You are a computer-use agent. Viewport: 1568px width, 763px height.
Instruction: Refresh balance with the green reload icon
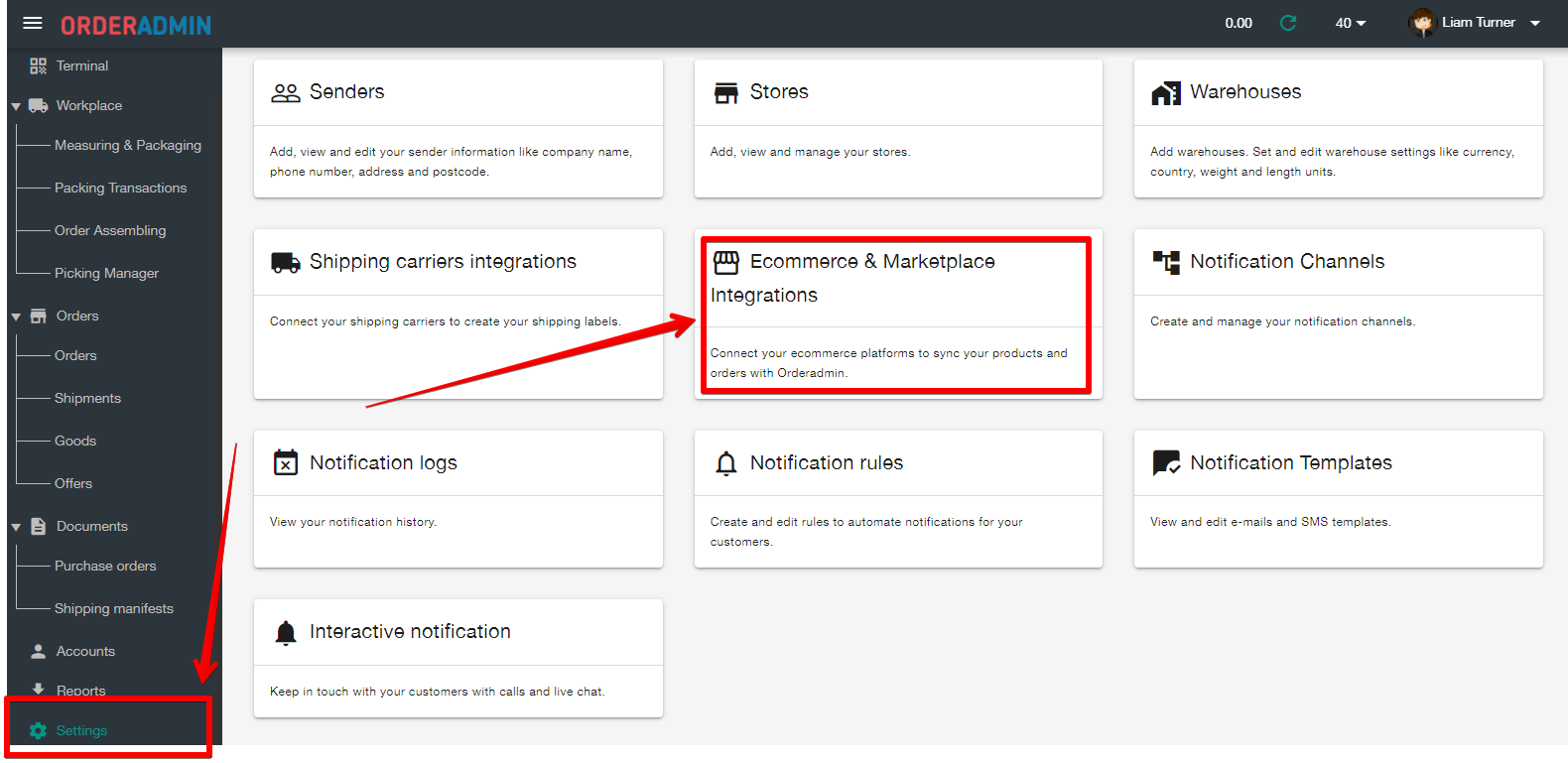pyautogui.click(x=1288, y=23)
